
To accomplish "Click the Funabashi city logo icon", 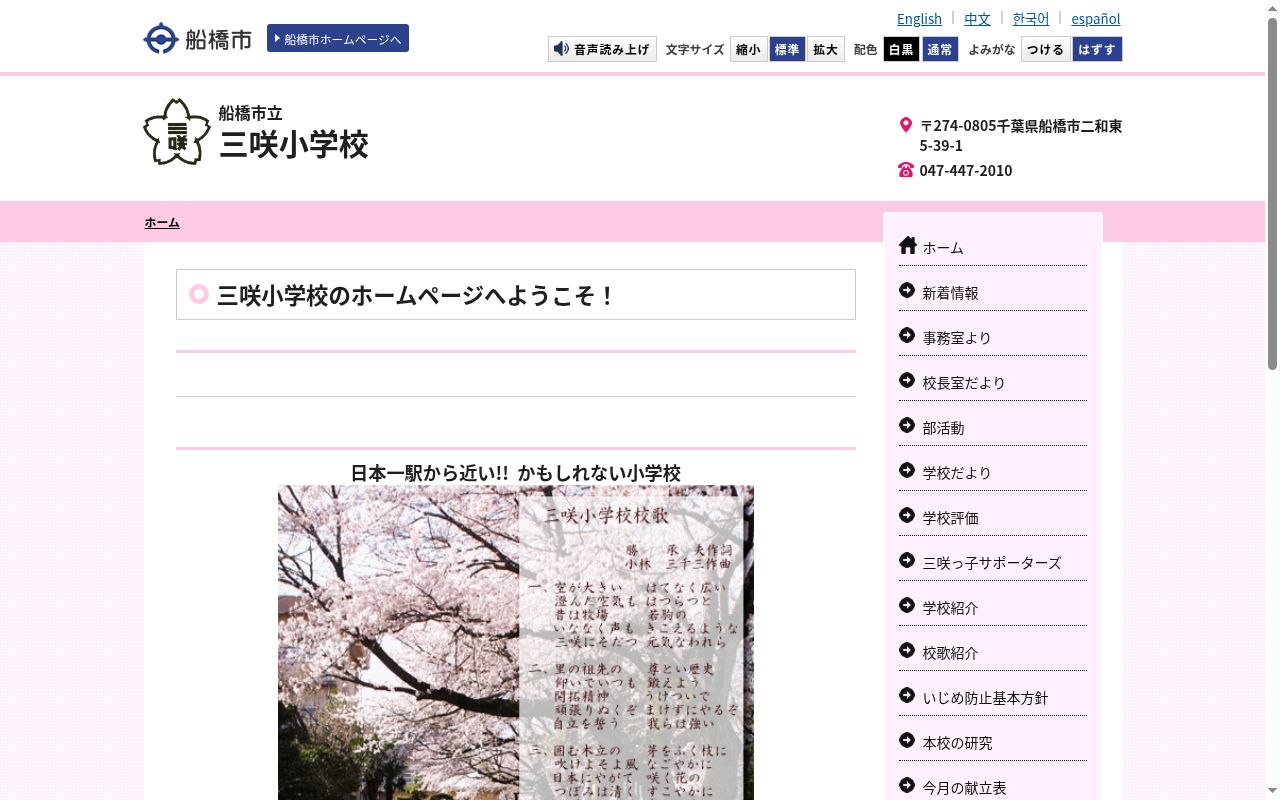I will coord(161,39).
